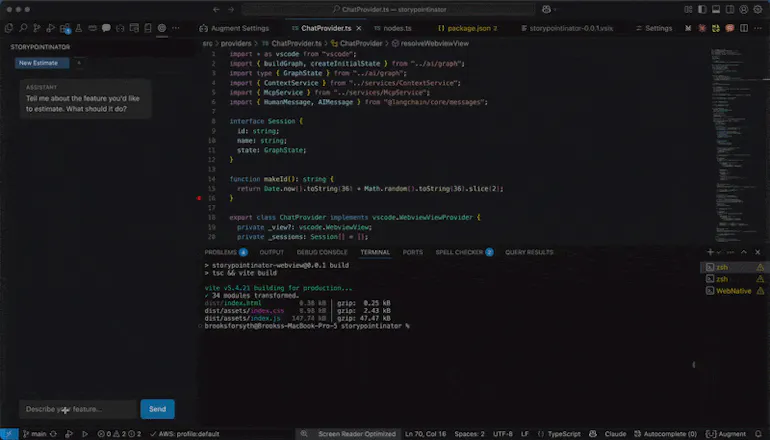Click the red bug icon in editor toolbar
This screenshot has height=440, width=770.
point(702,28)
